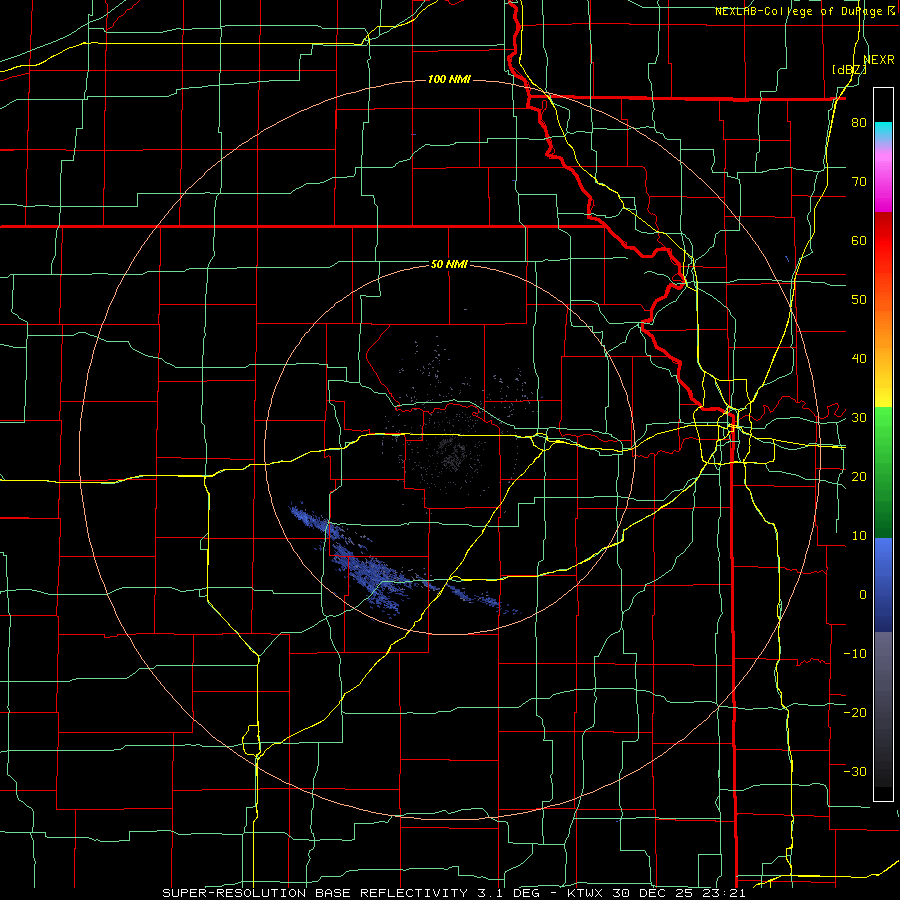This screenshot has width=900, height=900.
Task: Click the 100 NMI range ring label
Action: point(449,79)
